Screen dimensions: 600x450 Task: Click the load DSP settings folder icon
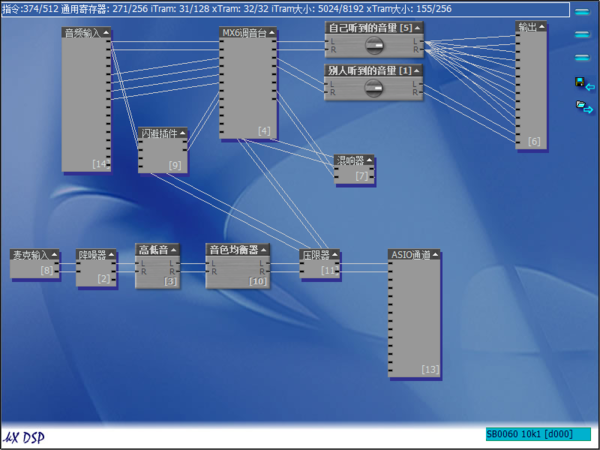tap(582, 106)
